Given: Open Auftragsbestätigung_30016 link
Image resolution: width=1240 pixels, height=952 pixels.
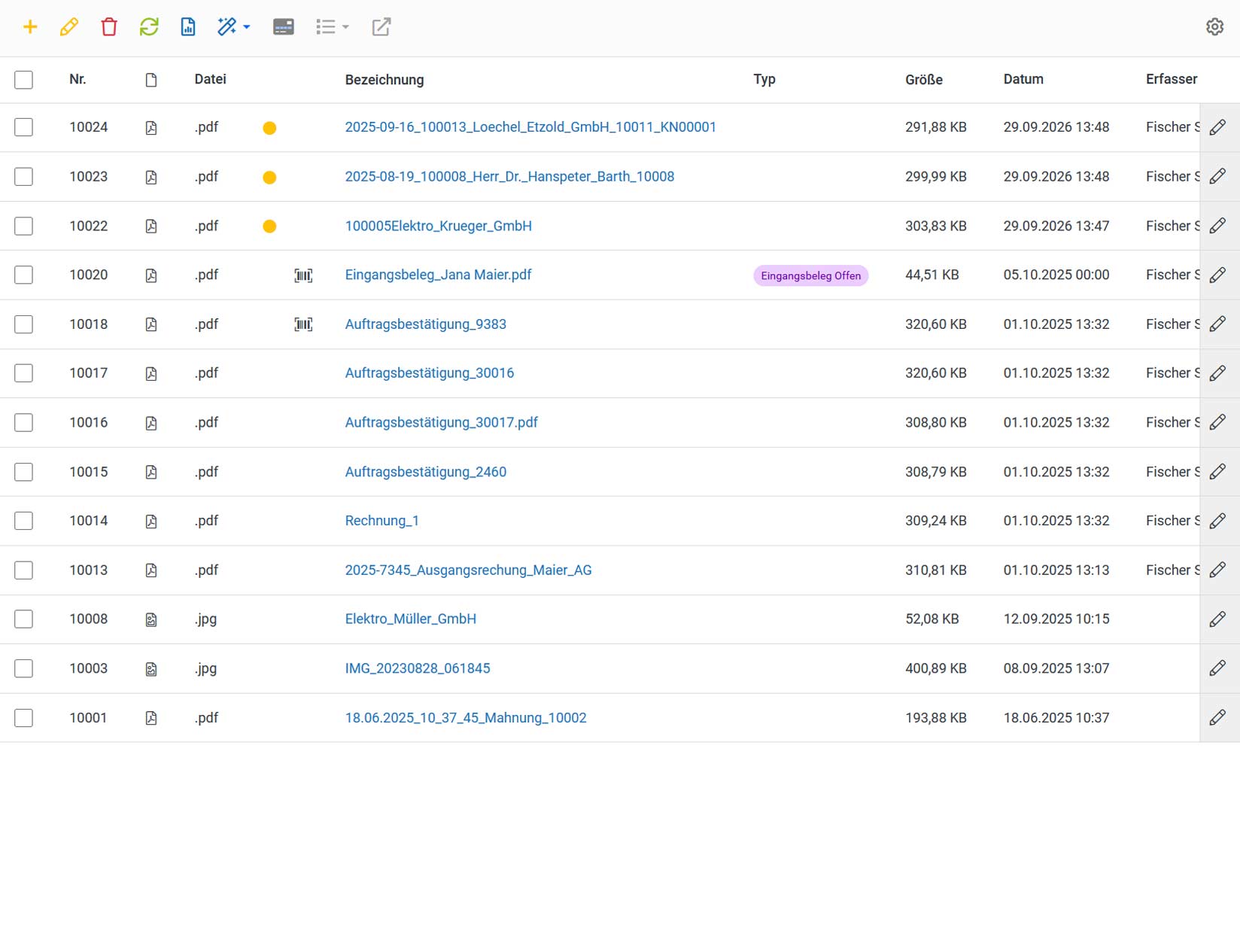Looking at the screenshot, I should [x=430, y=373].
